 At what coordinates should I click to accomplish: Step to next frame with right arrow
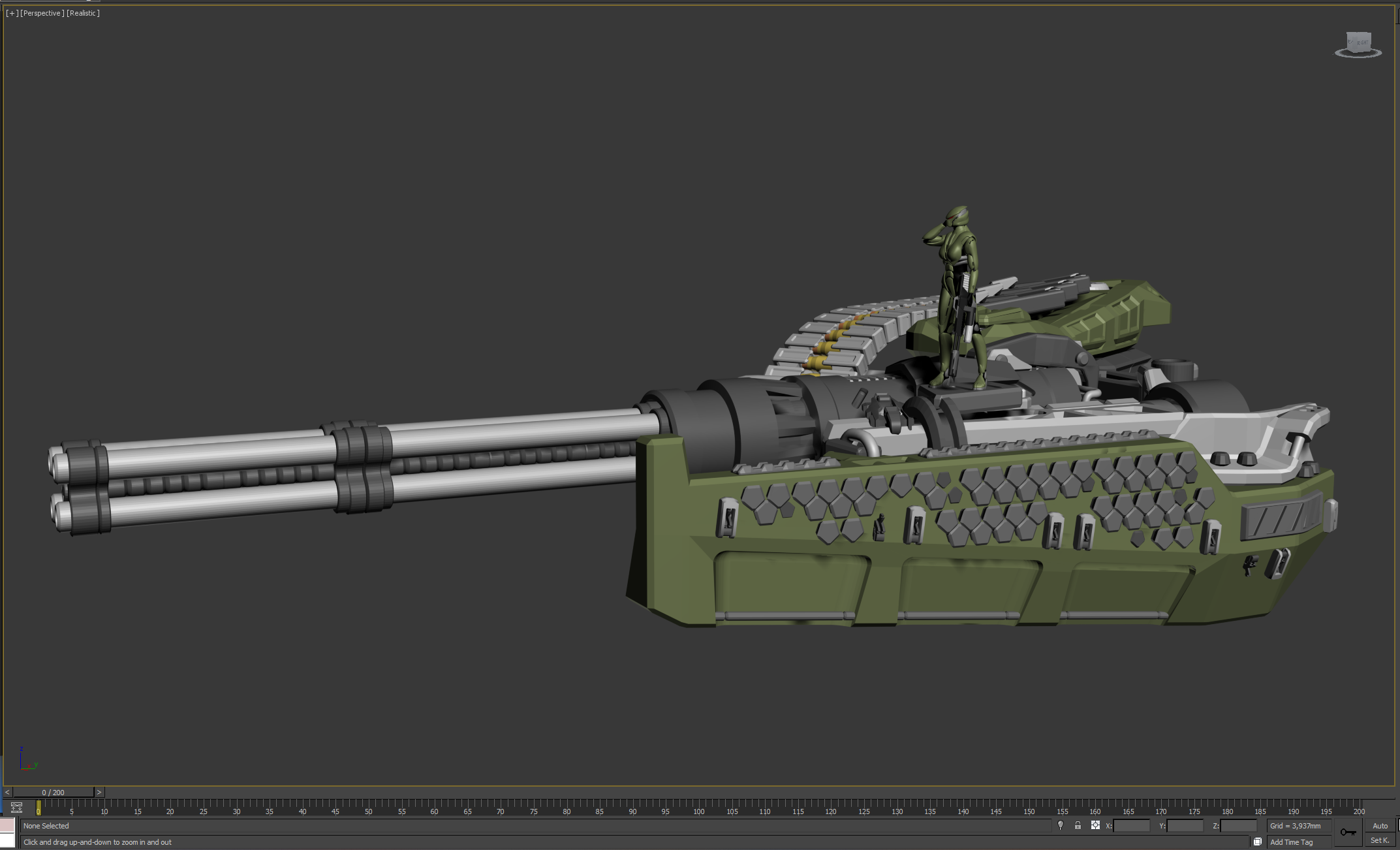click(99, 792)
